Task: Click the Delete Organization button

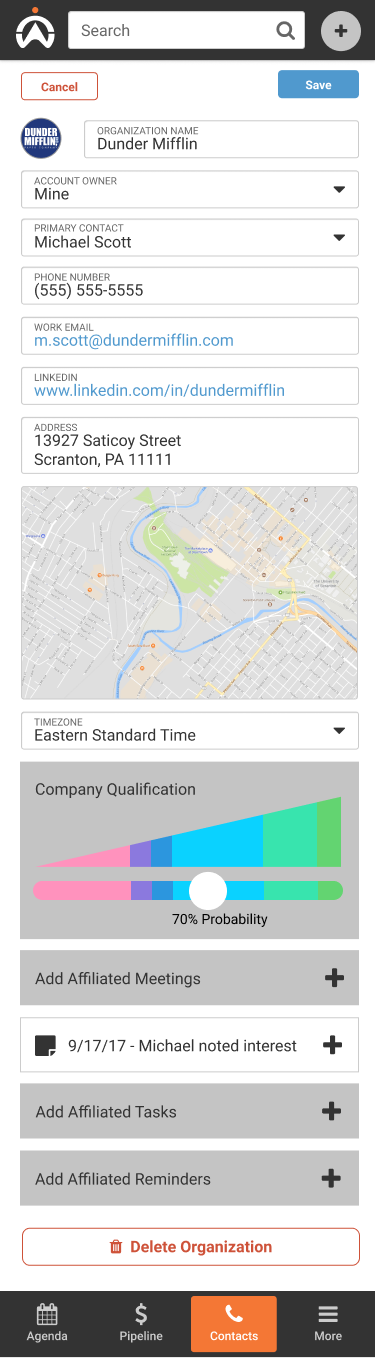Action: [191, 1247]
